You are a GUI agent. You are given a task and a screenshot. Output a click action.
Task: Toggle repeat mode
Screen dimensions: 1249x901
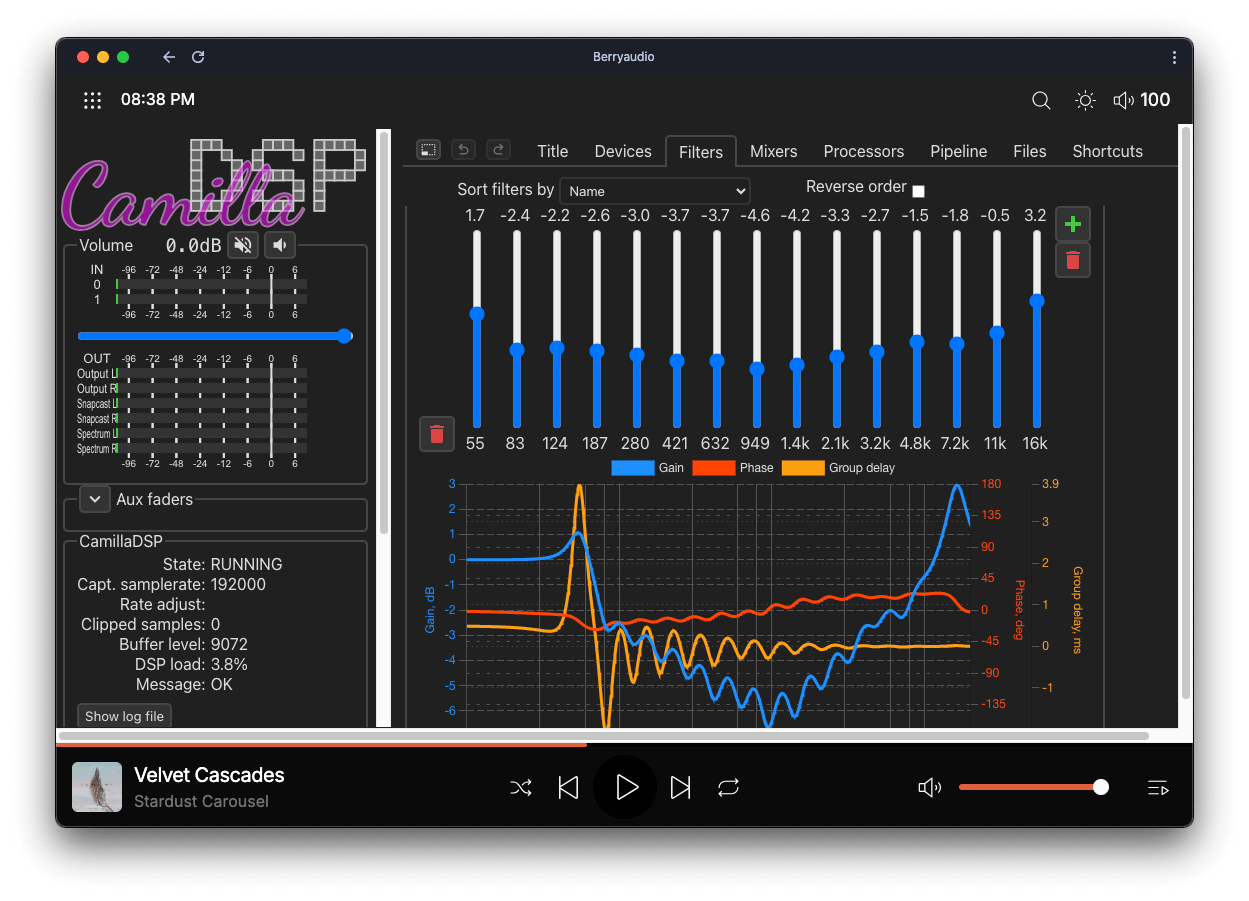pyautogui.click(x=728, y=788)
